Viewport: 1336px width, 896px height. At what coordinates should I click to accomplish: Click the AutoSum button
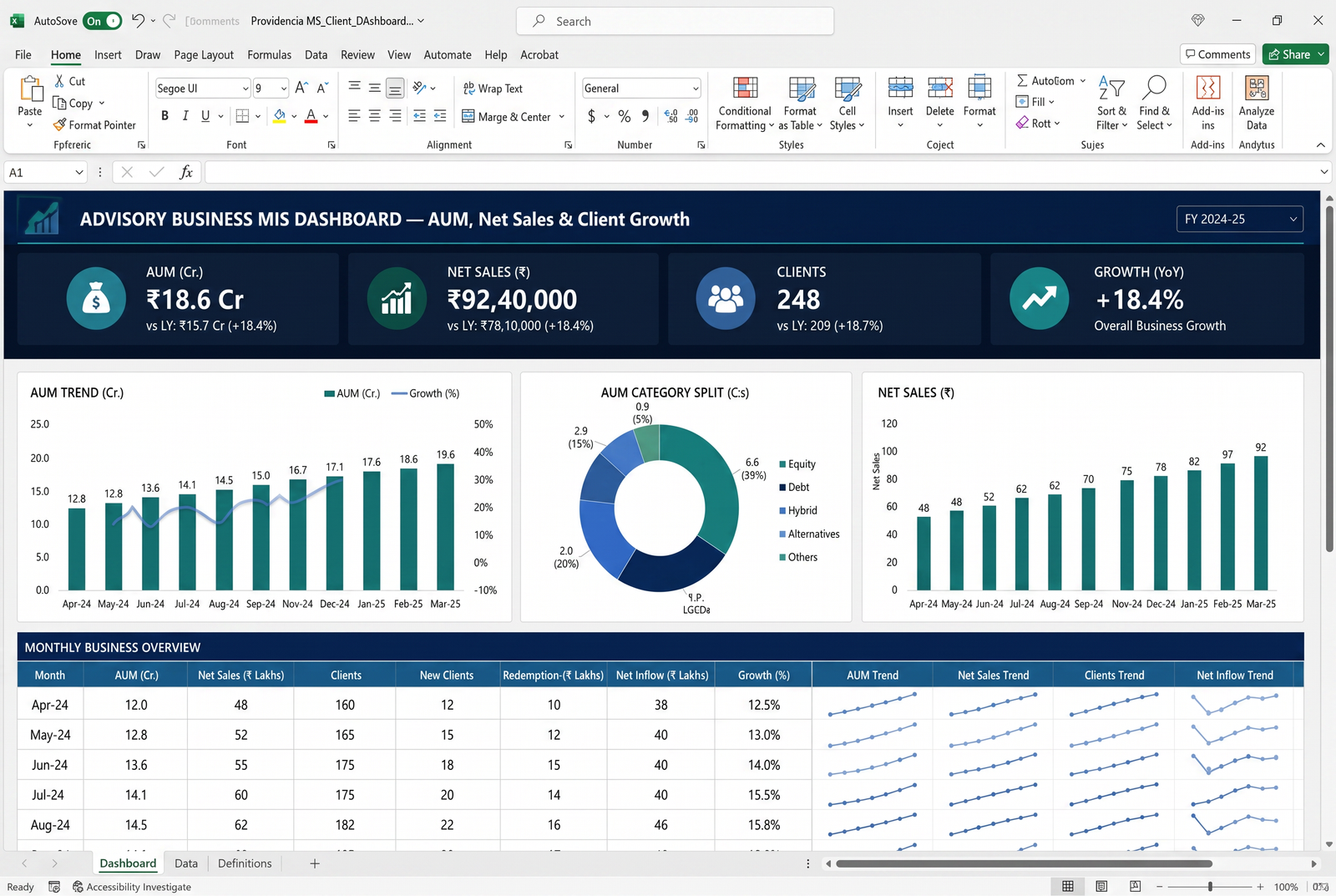[x=1045, y=81]
